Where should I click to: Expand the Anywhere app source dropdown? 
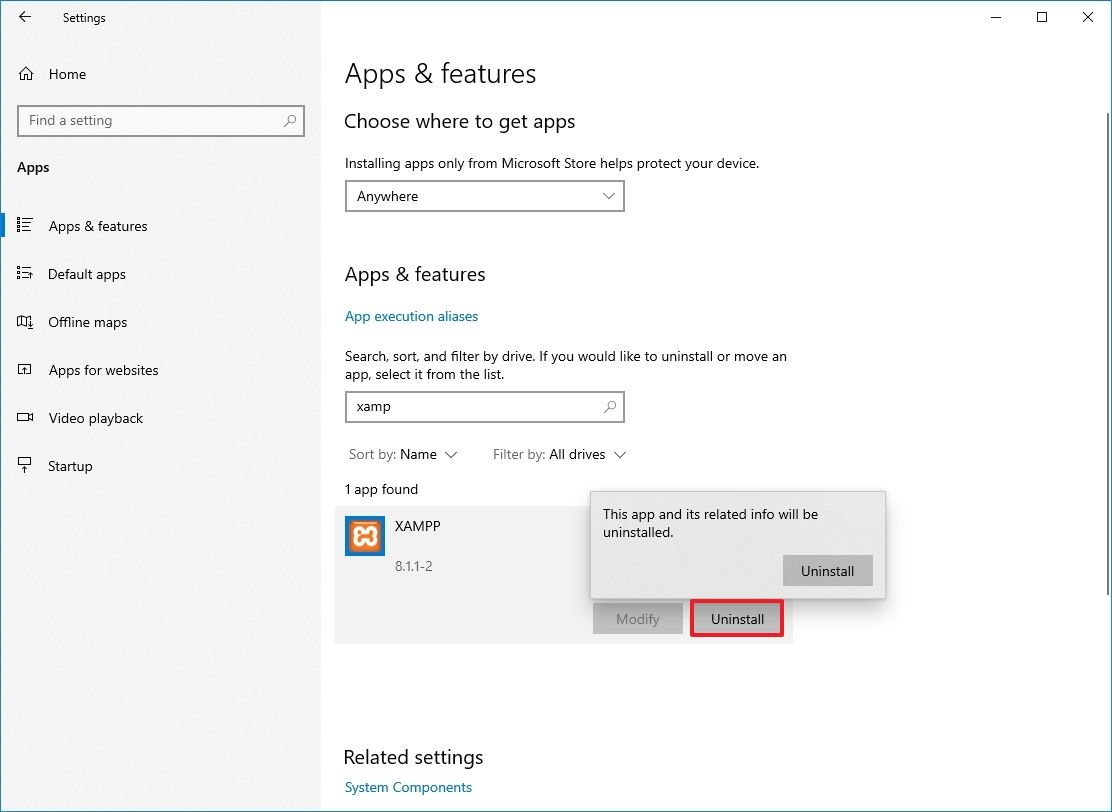coord(484,196)
